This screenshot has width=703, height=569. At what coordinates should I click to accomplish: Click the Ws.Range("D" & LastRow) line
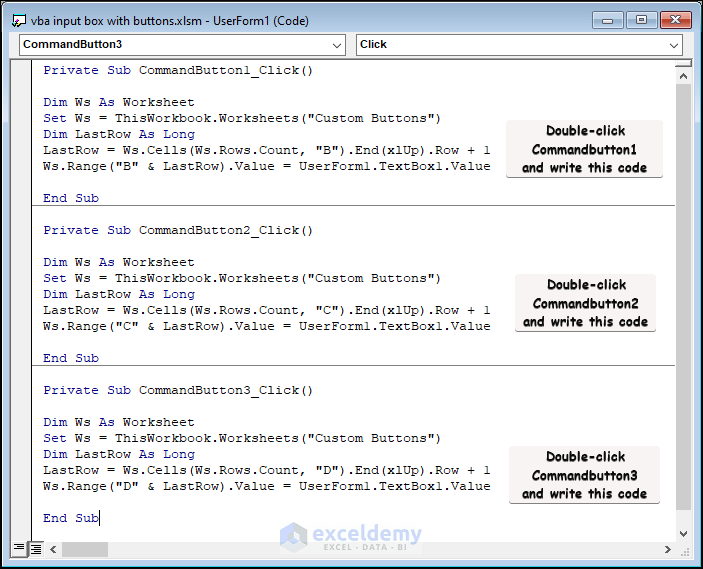pyautogui.click(x=267, y=486)
